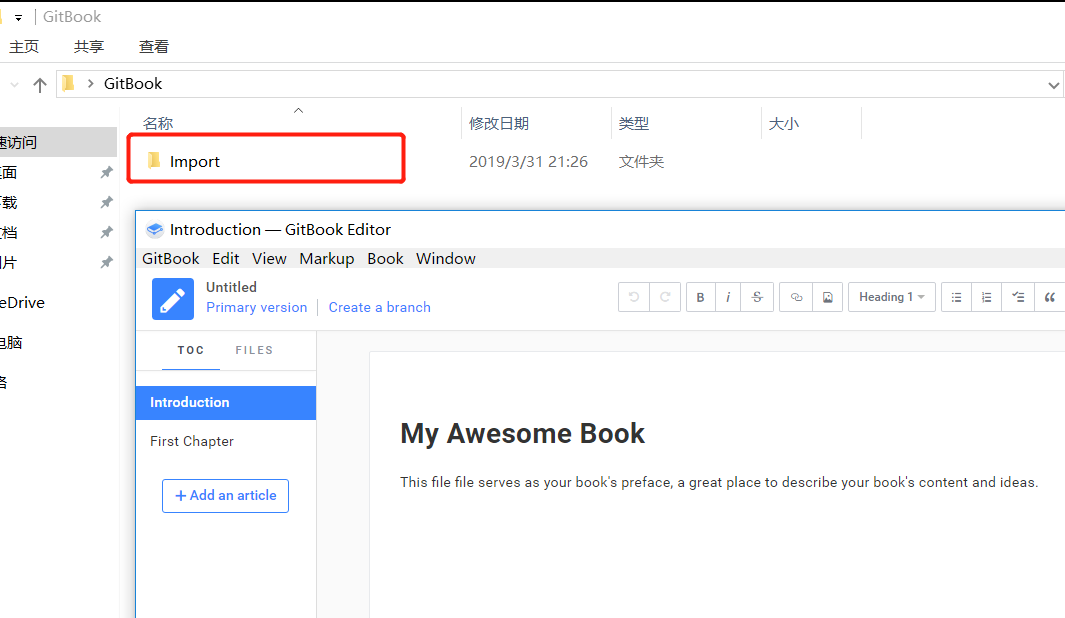The height and width of the screenshot is (618, 1065).
Task: Open the View menu in GitBook Editor
Action: point(269,259)
